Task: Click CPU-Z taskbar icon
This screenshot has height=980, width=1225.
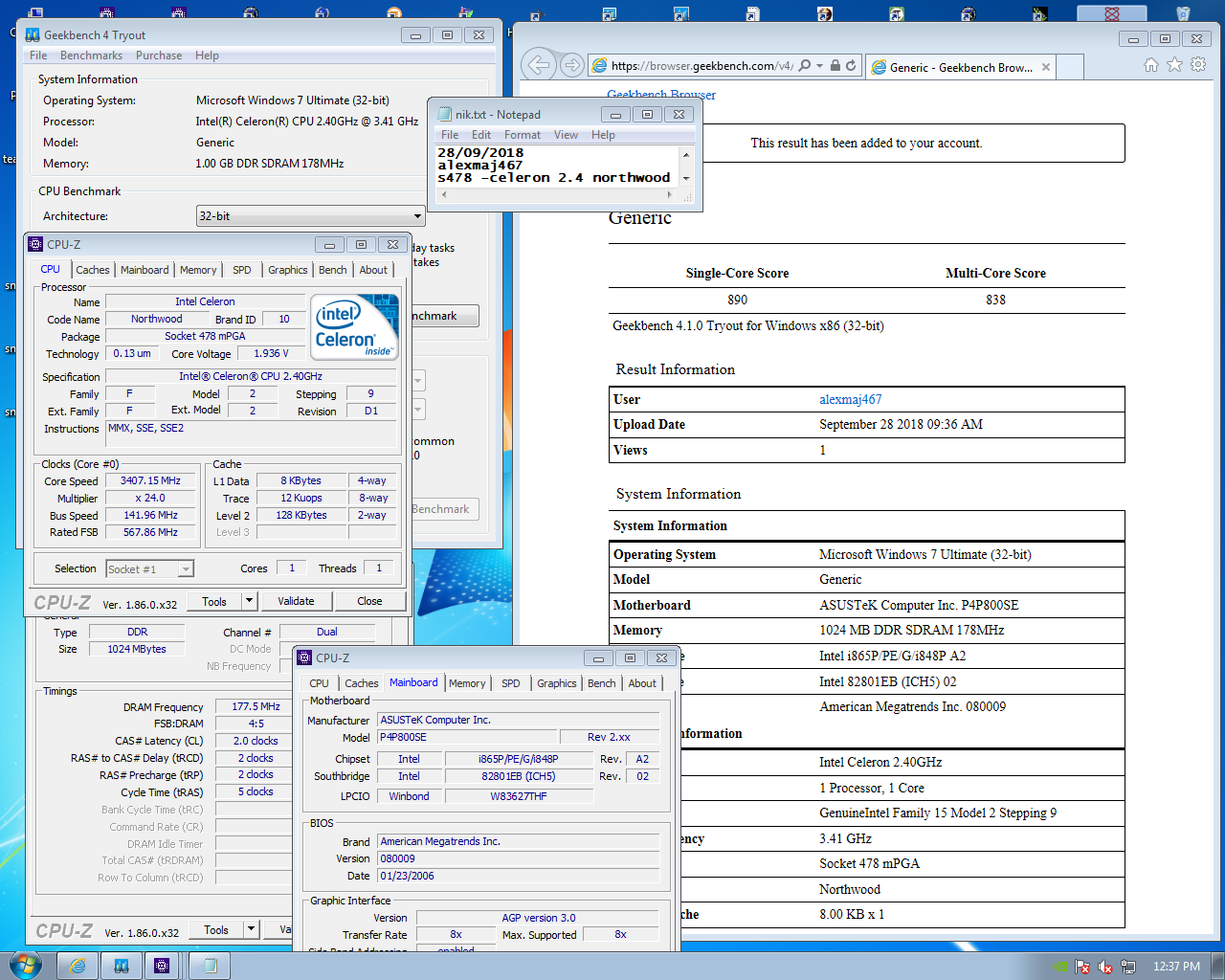Action: (x=162, y=966)
